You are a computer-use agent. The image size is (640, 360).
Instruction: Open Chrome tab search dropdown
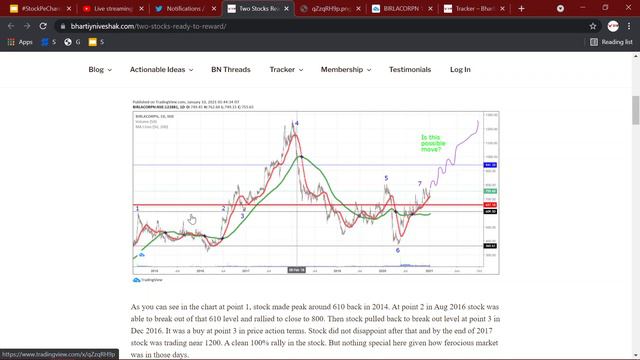point(560,9)
